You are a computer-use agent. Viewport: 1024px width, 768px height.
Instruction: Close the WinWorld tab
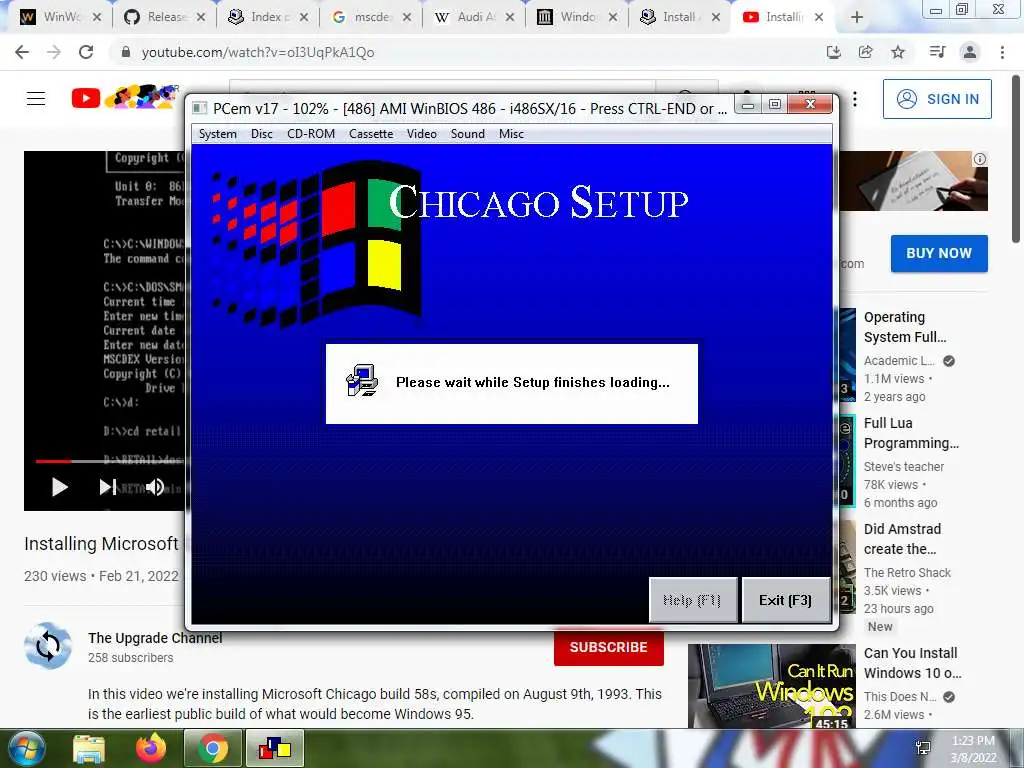[x=97, y=18]
